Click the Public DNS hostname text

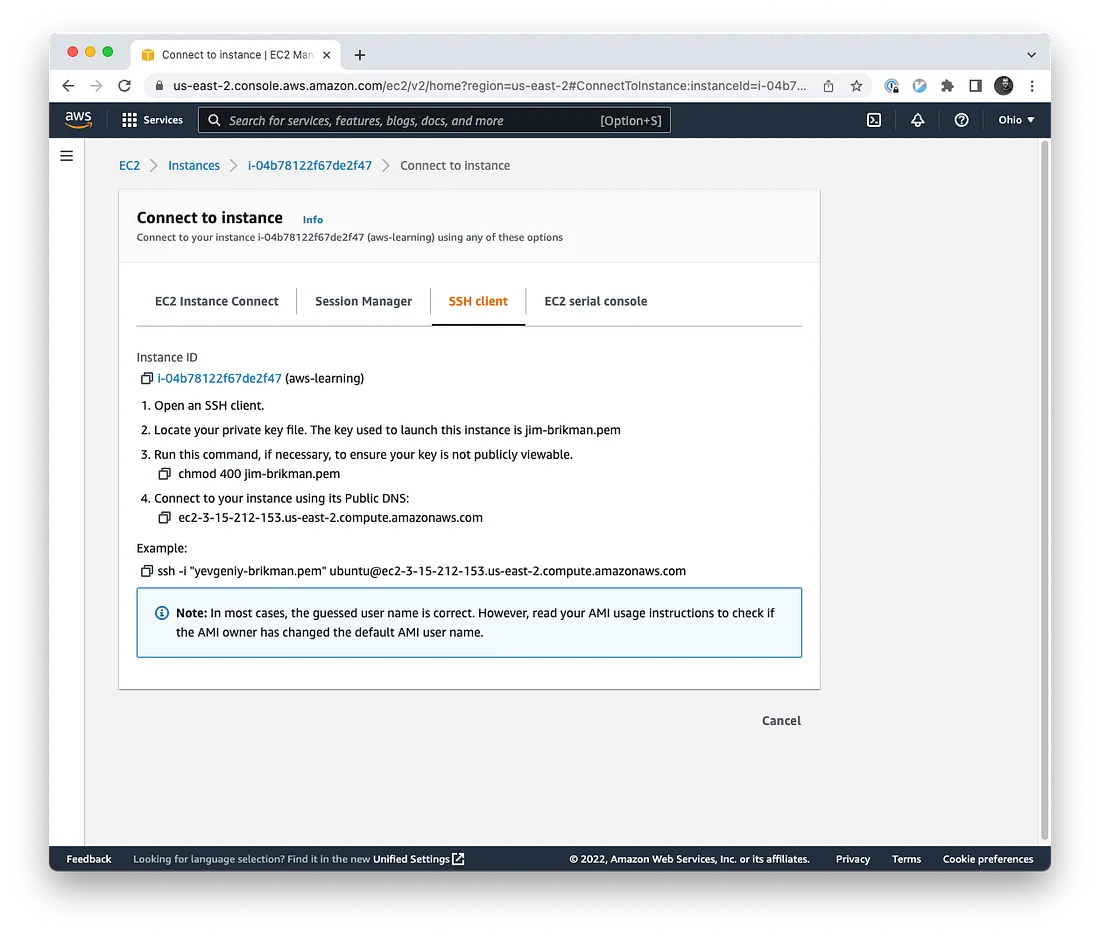point(330,518)
